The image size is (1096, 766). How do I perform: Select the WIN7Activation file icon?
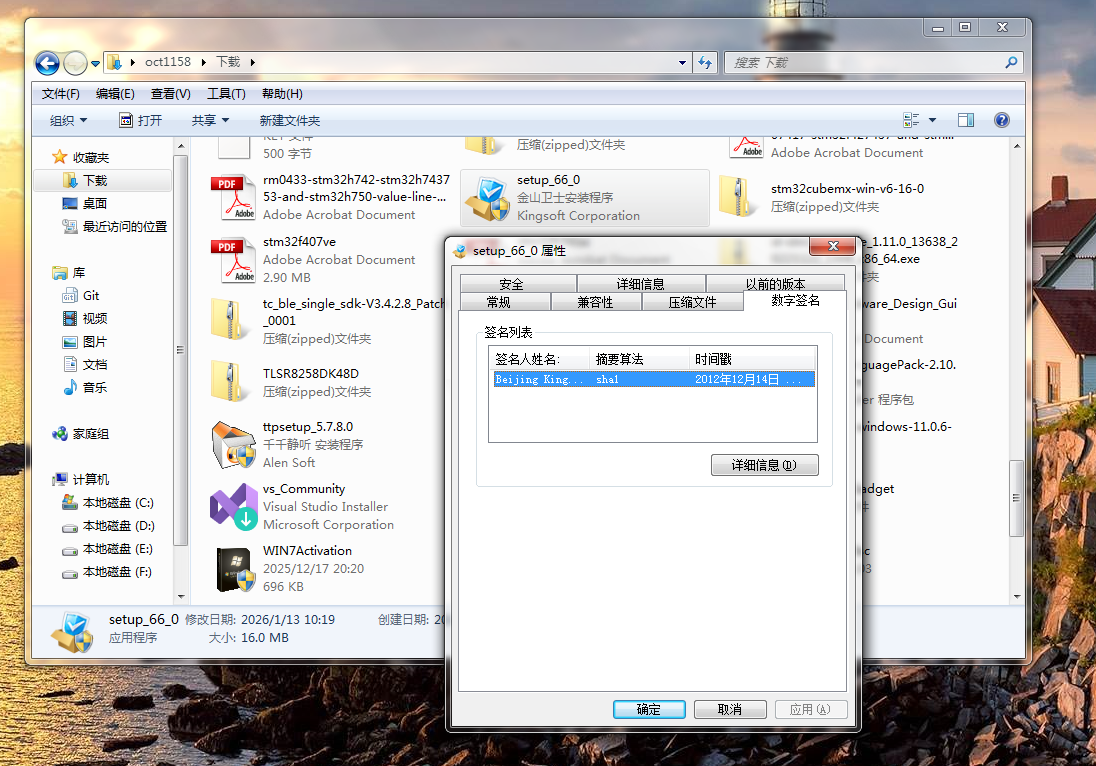(234, 569)
